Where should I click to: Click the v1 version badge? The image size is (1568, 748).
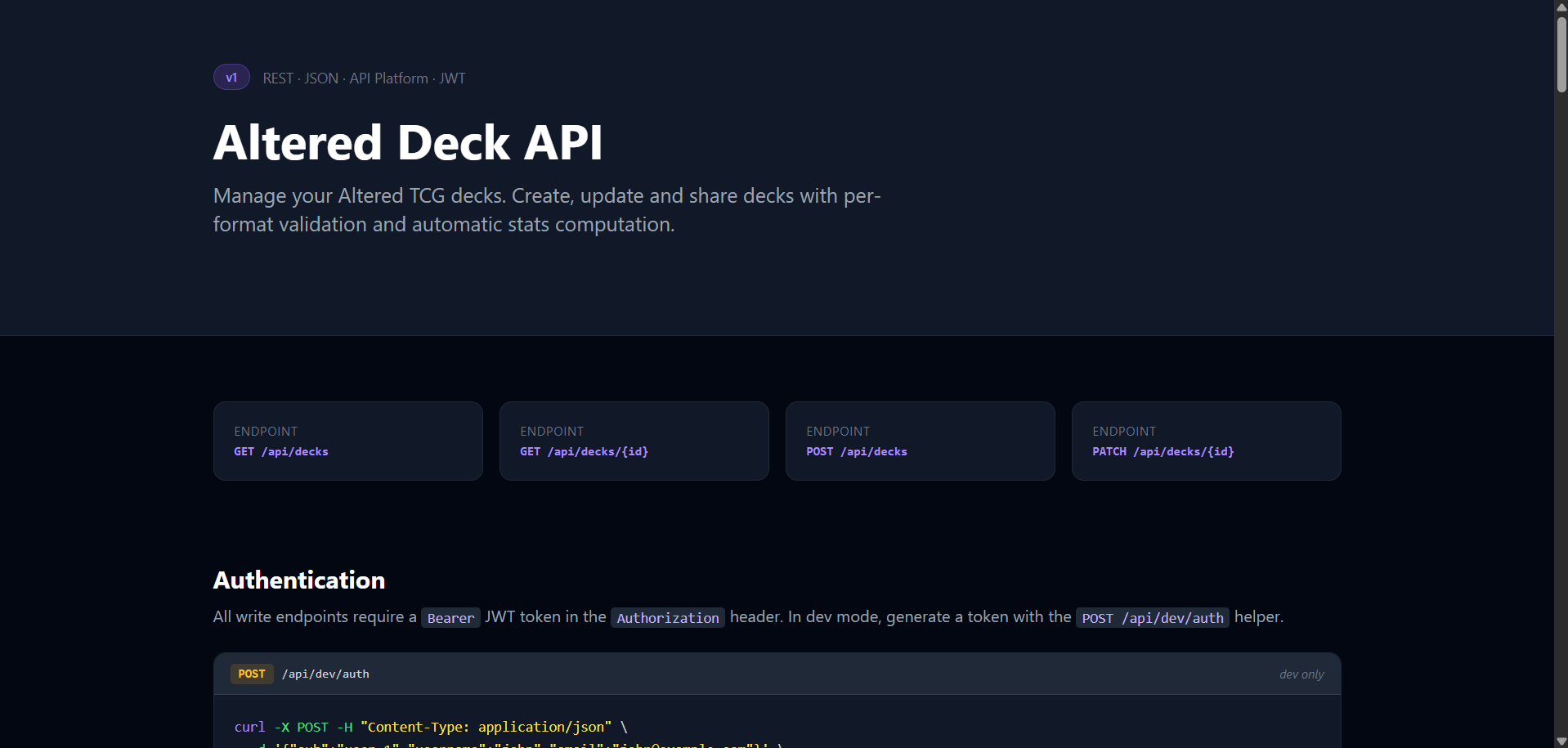[x=231, y=78]
